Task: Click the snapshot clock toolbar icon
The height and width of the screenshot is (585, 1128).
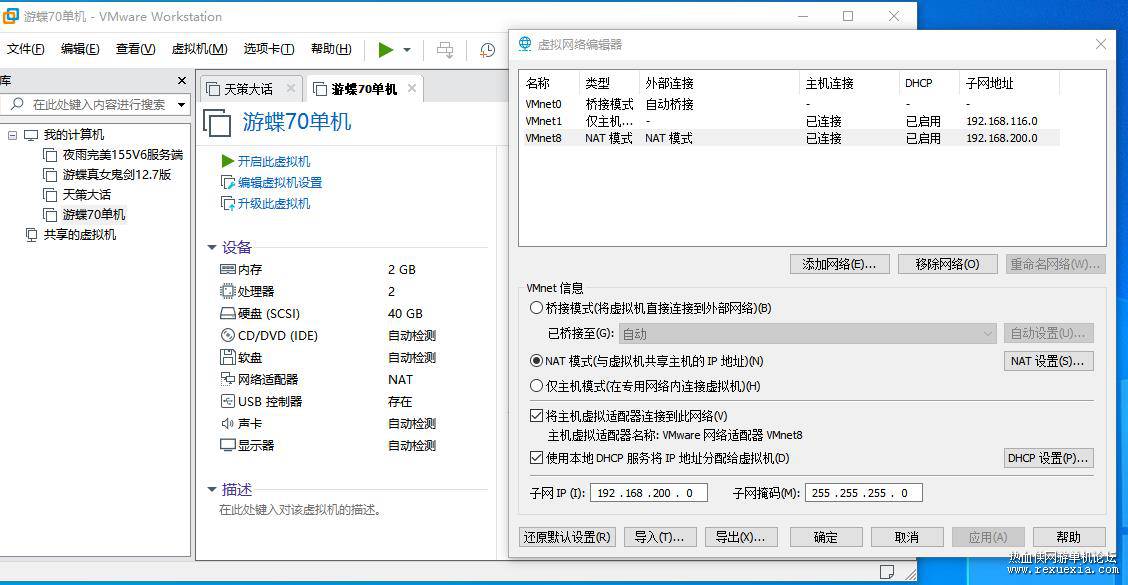Action: click(487, 50)
